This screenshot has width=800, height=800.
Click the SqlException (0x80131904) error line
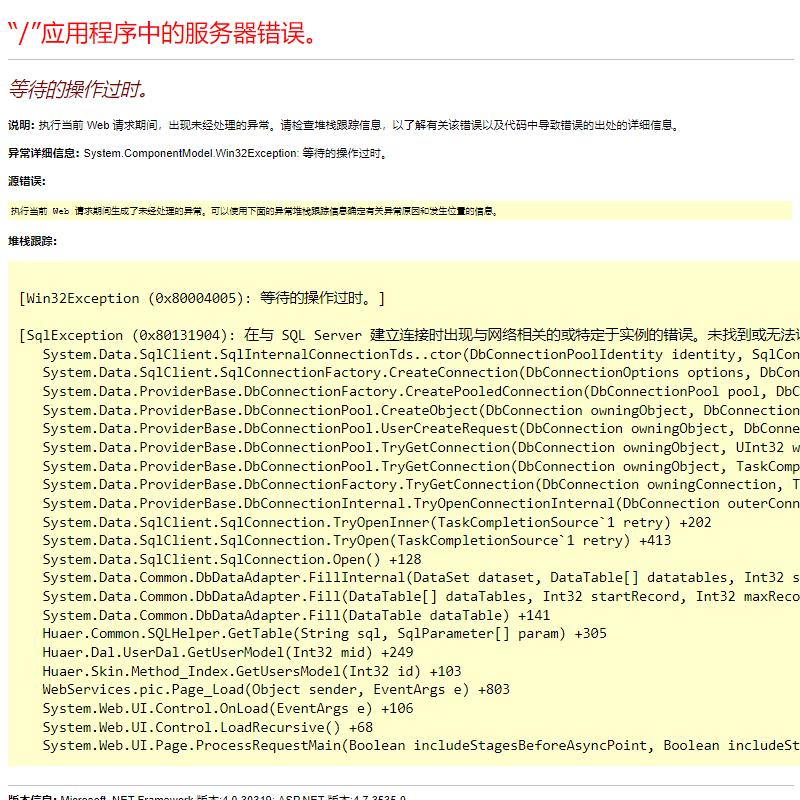click(300, 334)
